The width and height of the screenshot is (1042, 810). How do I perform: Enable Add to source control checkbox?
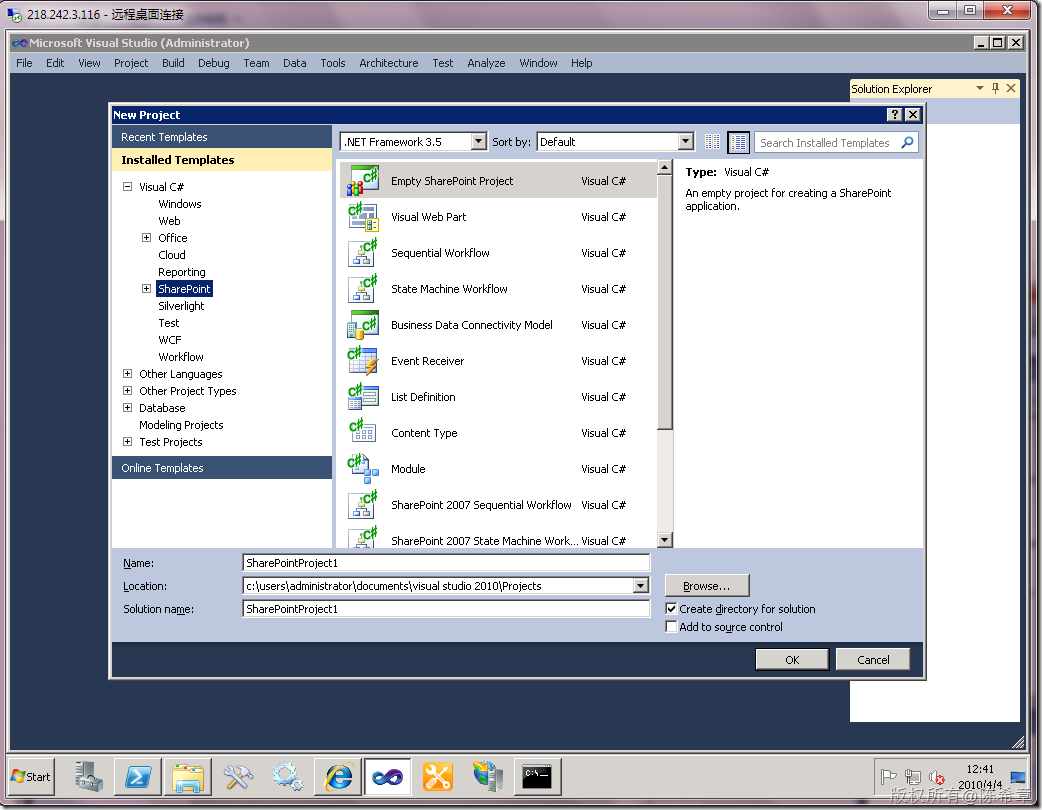(x=671, y=627)
